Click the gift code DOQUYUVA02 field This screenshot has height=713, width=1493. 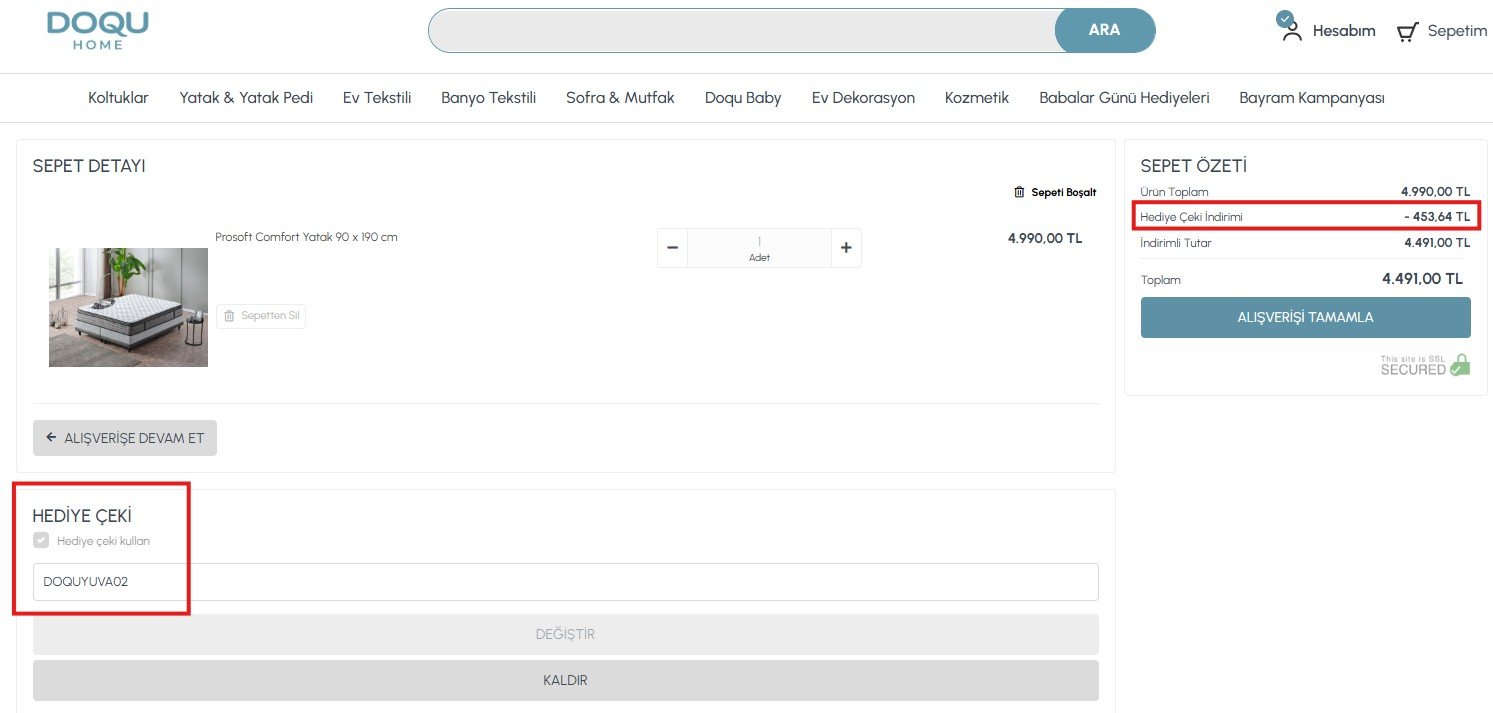[565, 582]
